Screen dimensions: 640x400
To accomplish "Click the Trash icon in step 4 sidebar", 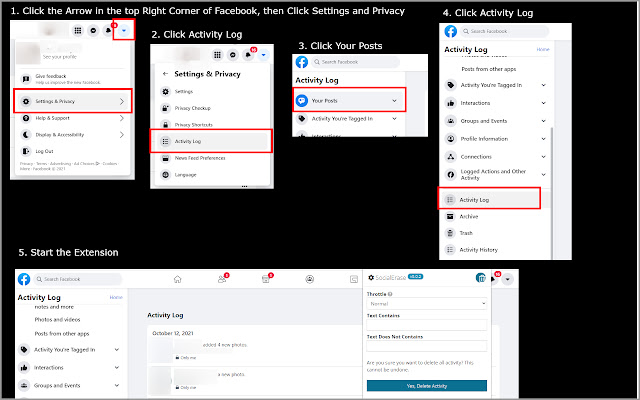I will tap(450, 233).
